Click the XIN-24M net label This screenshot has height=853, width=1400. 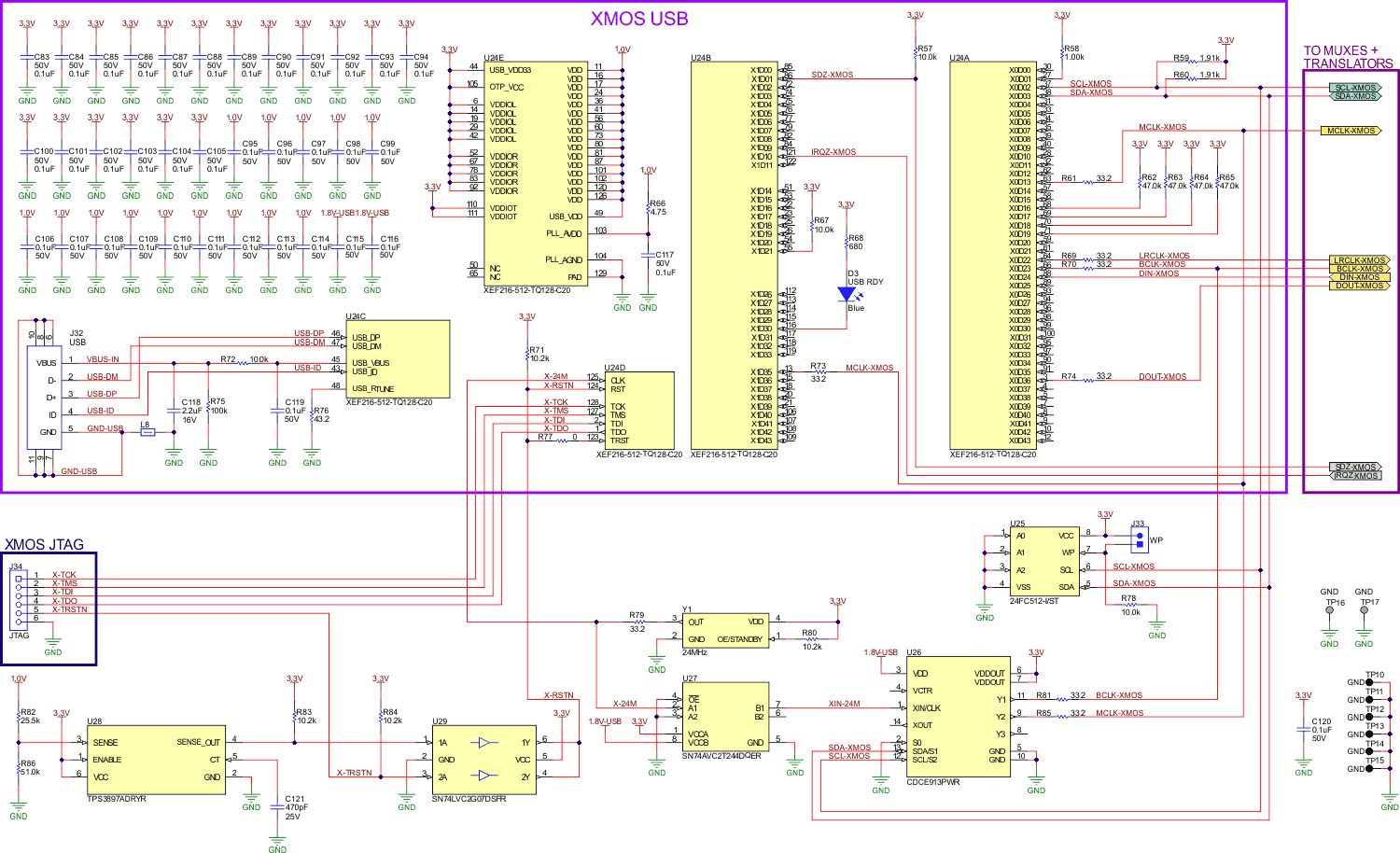tap(844, 704)
